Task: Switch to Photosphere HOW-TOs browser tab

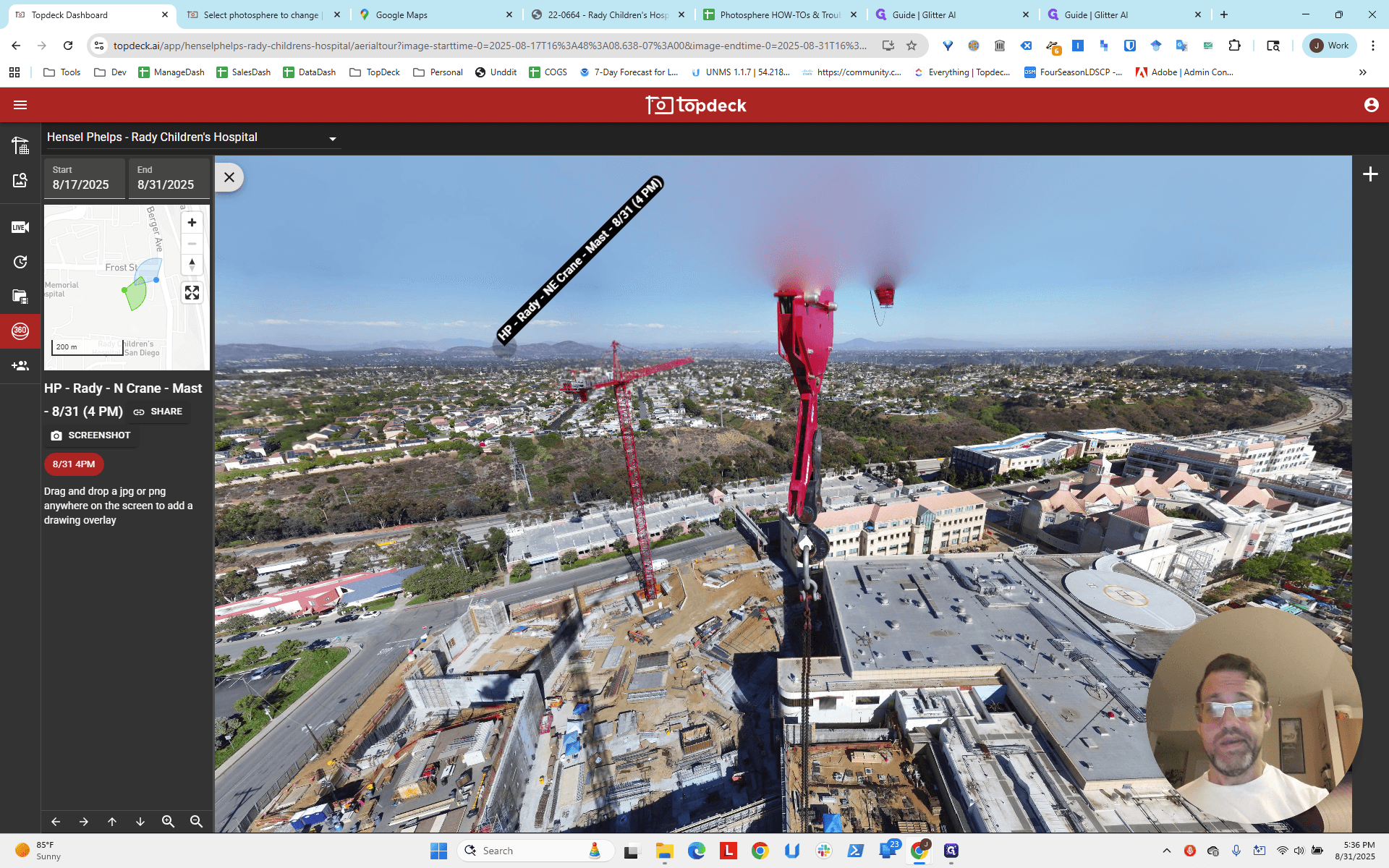Action: click(780, 14)
